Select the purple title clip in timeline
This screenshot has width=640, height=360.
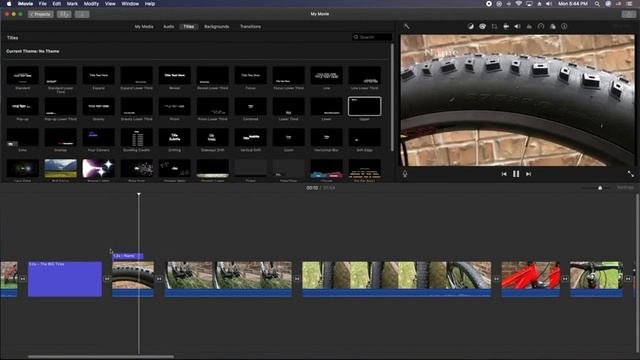point(65,279)
